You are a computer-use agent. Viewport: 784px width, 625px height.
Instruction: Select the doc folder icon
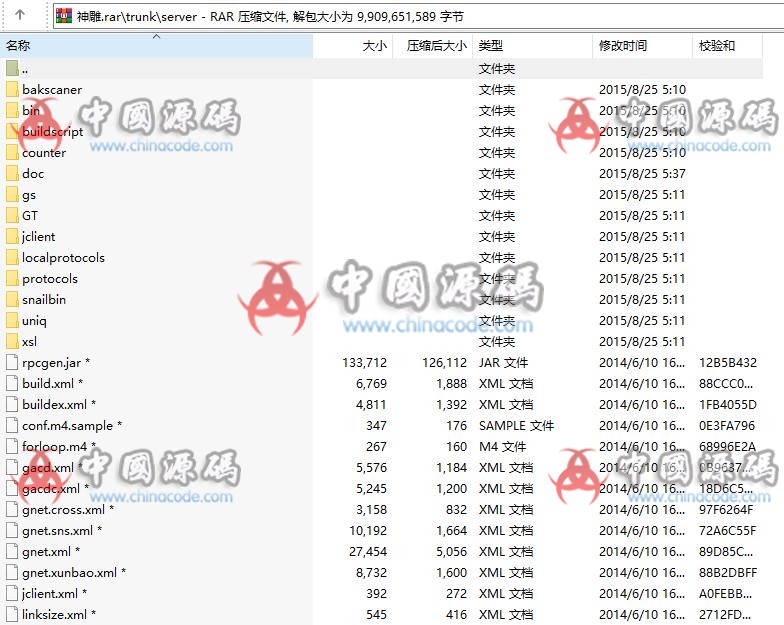coord(12,174)
